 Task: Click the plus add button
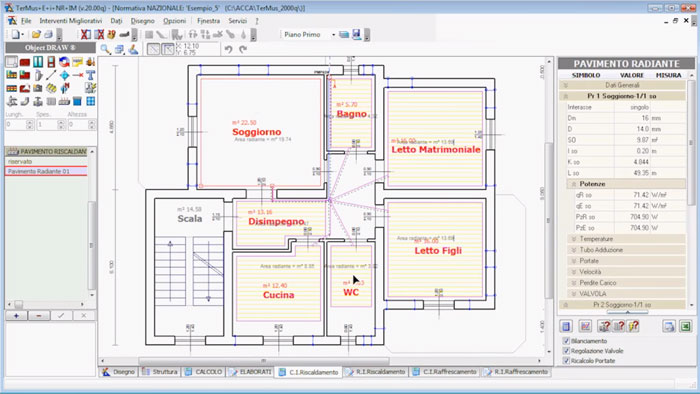tap(17, 315)
